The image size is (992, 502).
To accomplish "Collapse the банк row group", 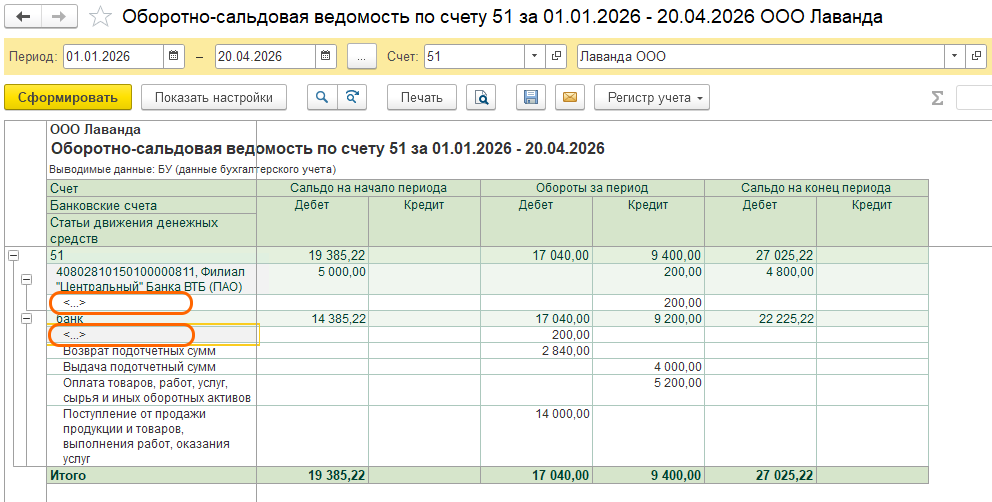I will coord(29,319).
